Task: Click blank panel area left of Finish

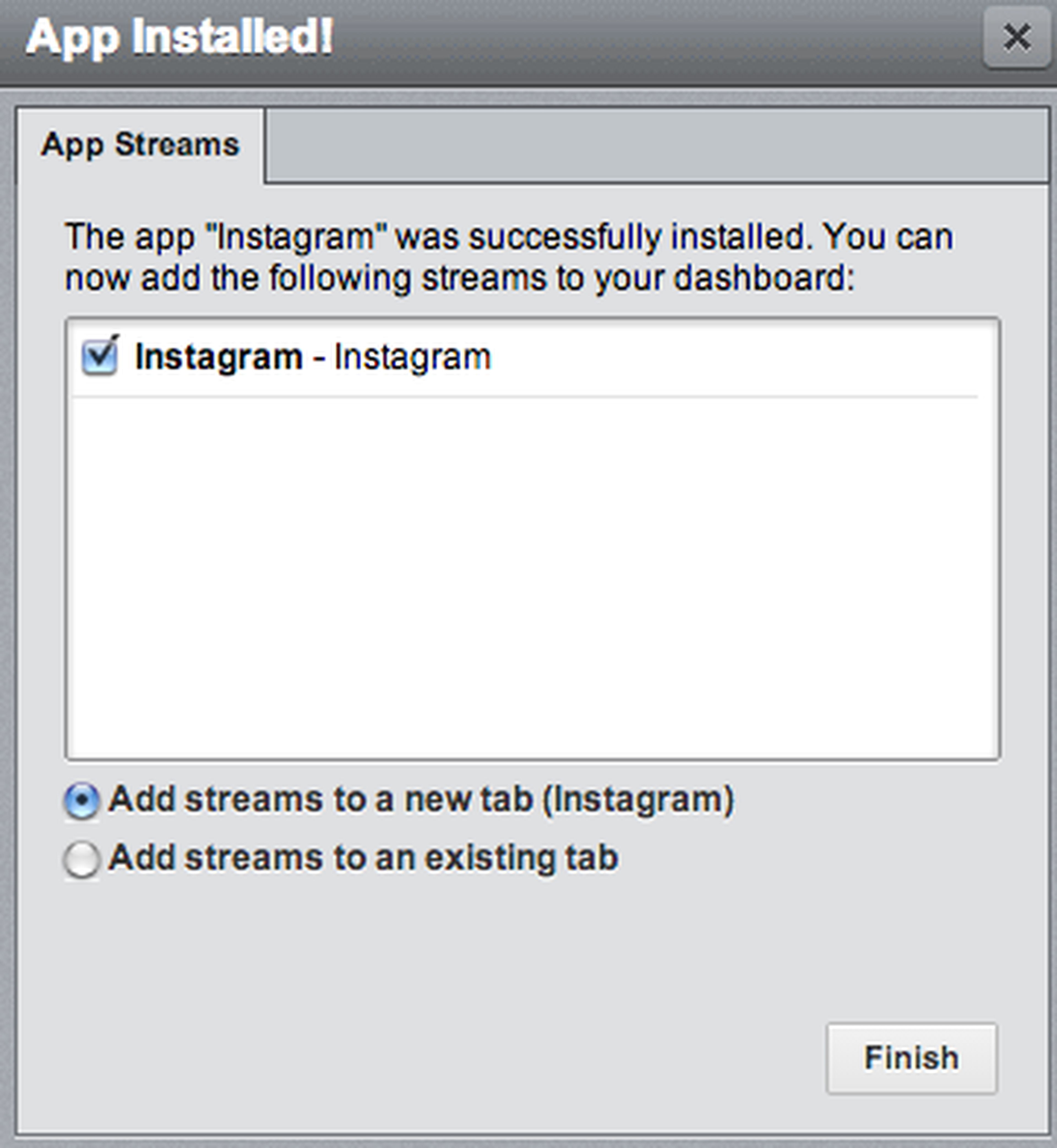Action: tap(457, 1058)
